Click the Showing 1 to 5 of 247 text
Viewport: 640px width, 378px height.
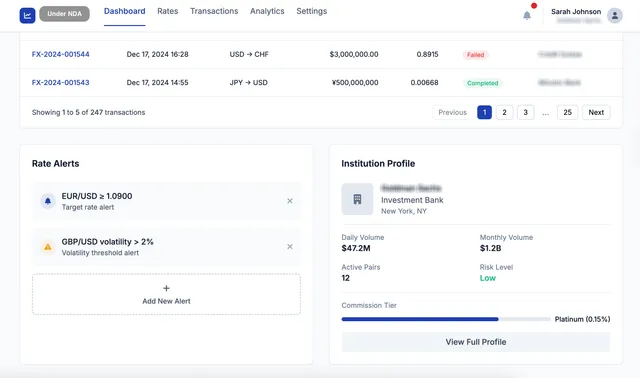click(x=89, y=112)
